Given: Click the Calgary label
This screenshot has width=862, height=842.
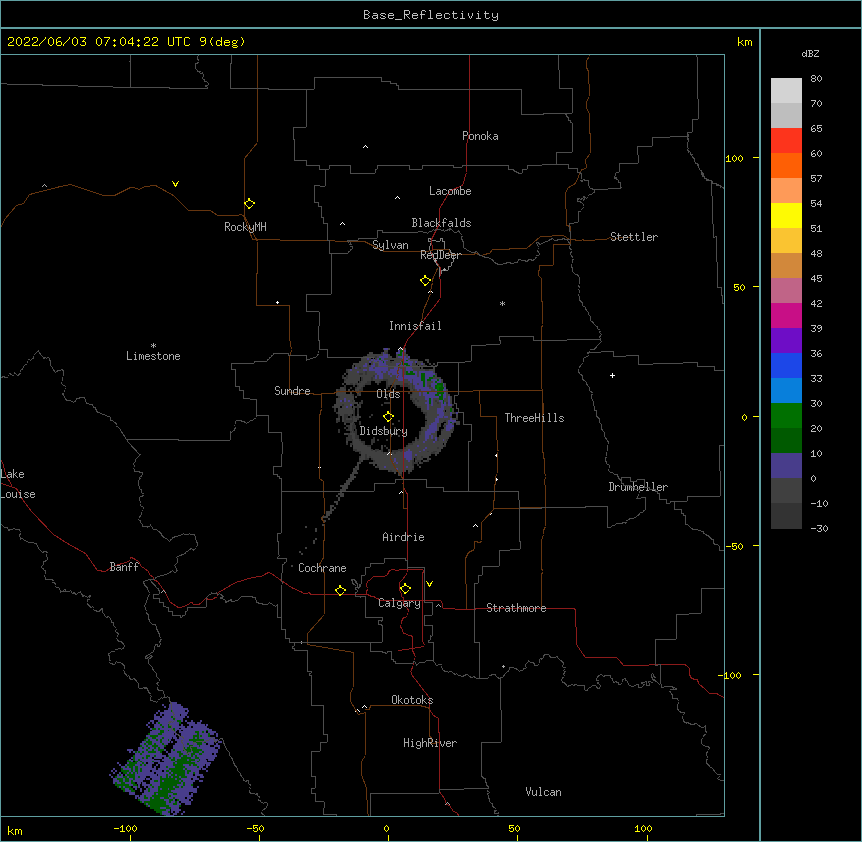Looking at the screenshot, I should pos(399,603).
